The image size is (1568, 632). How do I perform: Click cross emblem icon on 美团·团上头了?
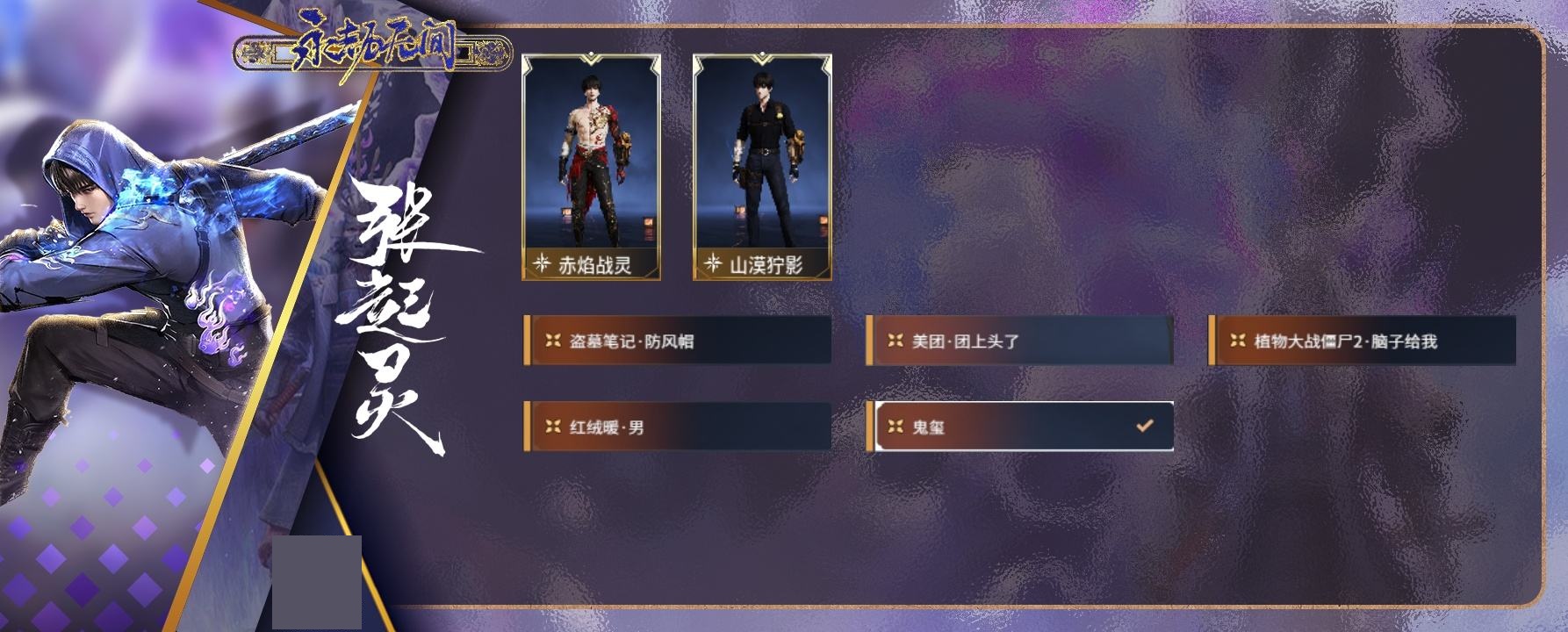point(895,341)
